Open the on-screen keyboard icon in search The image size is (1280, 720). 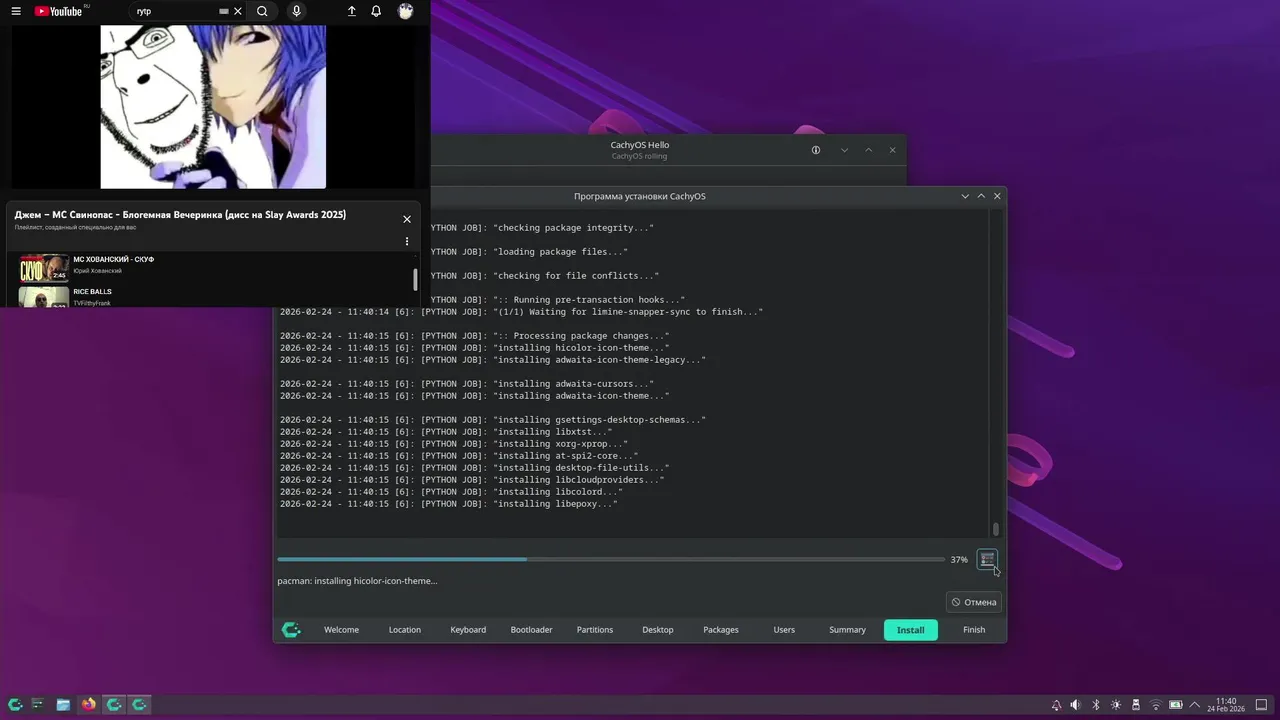(224, 11)
